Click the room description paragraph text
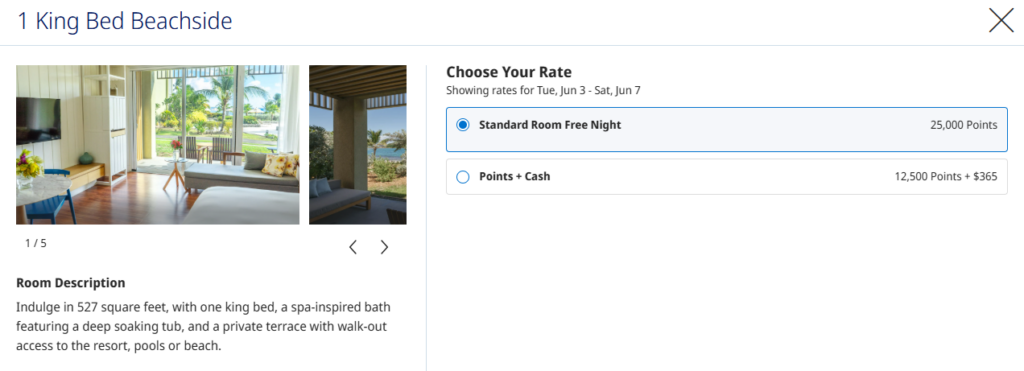This screenshot has height=371, width=1024. pyautogui.click(x=203, y=326)
